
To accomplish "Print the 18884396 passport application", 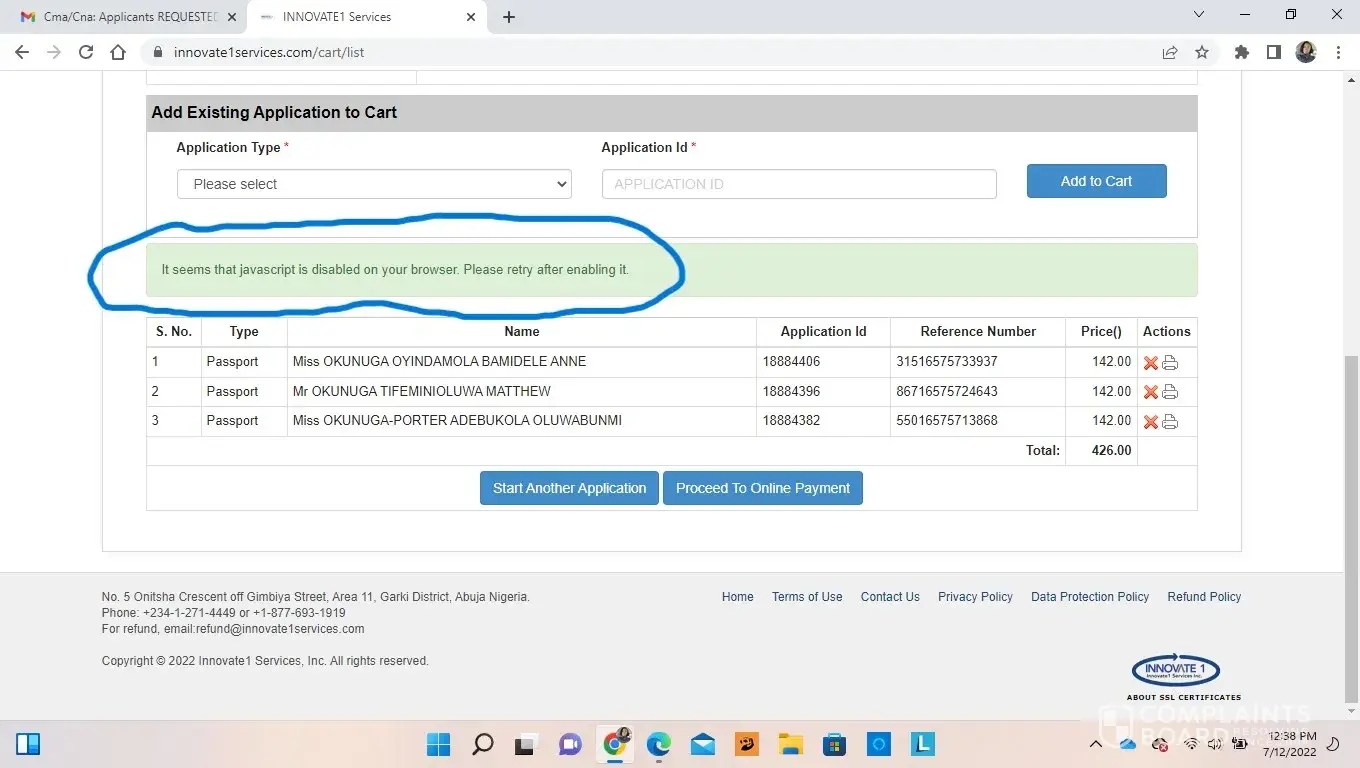I will pyautogui.click(x=1170, y=392).
